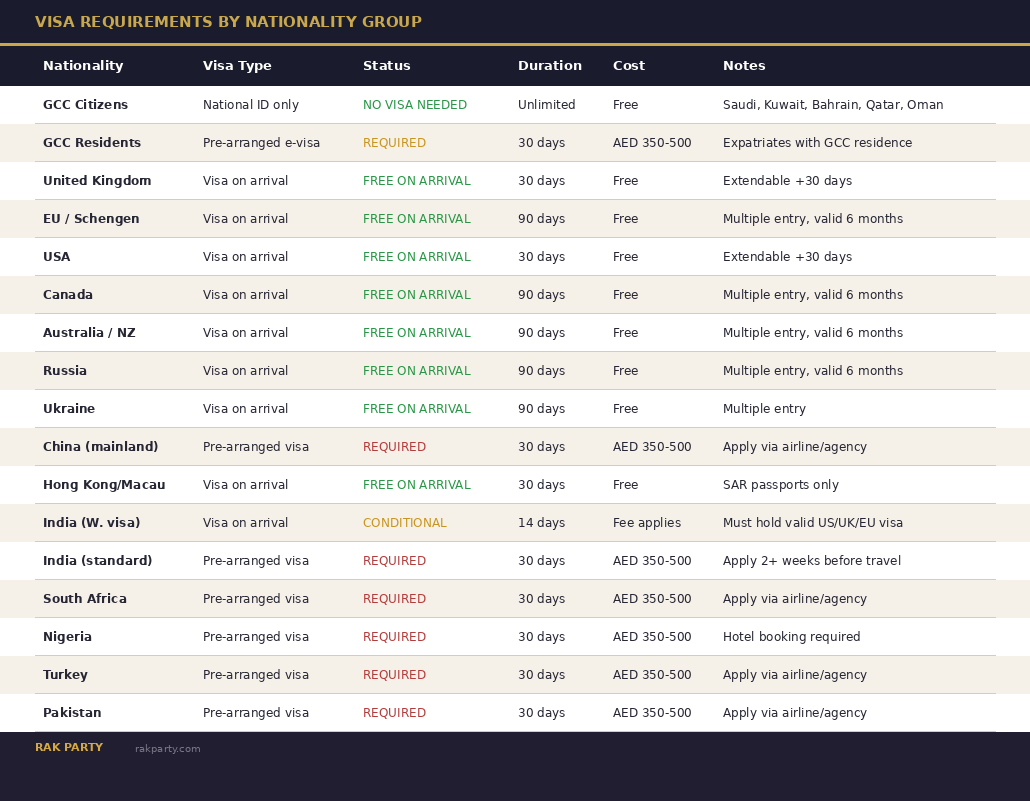Image resolution: width=1030 pixels, height=801 pixels.
Task: Open the rakparty.com link in footer
Action: click(167, 749)
